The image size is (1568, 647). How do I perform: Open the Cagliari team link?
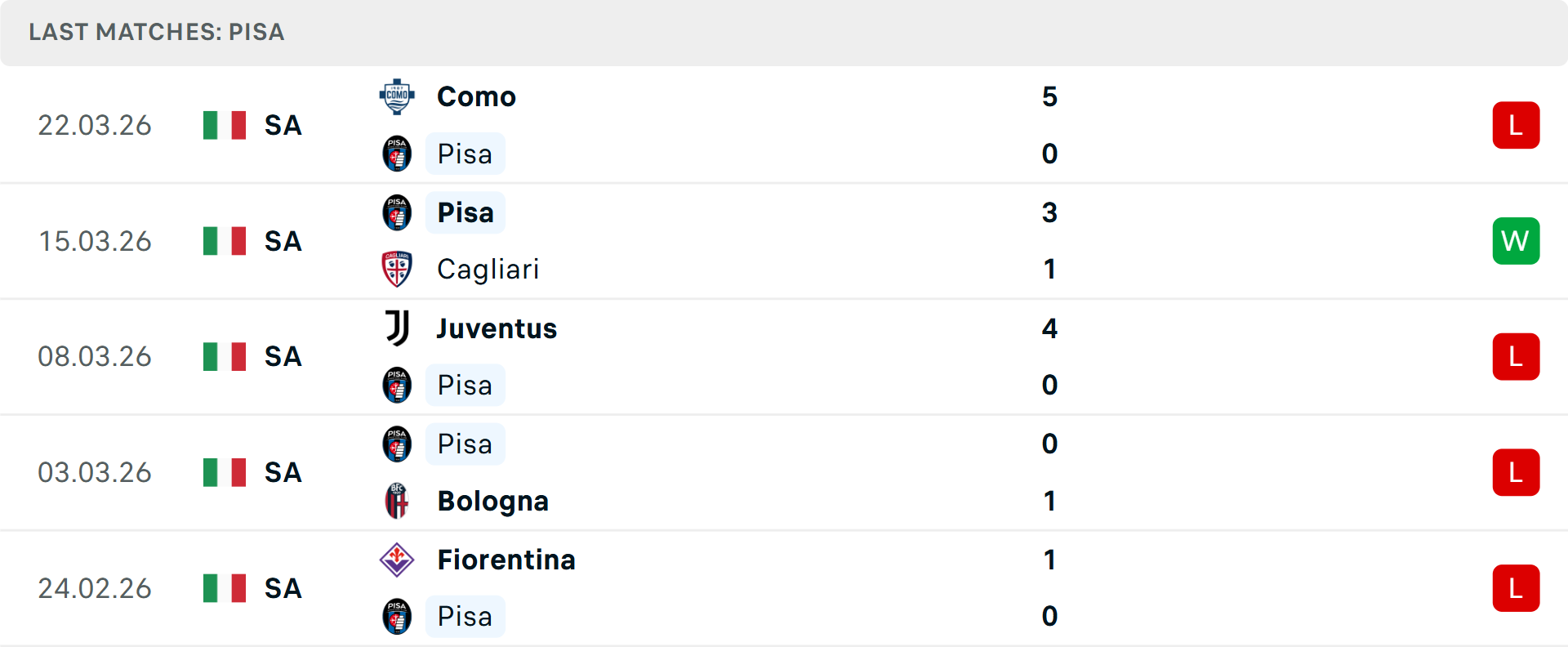click(488, 269)
